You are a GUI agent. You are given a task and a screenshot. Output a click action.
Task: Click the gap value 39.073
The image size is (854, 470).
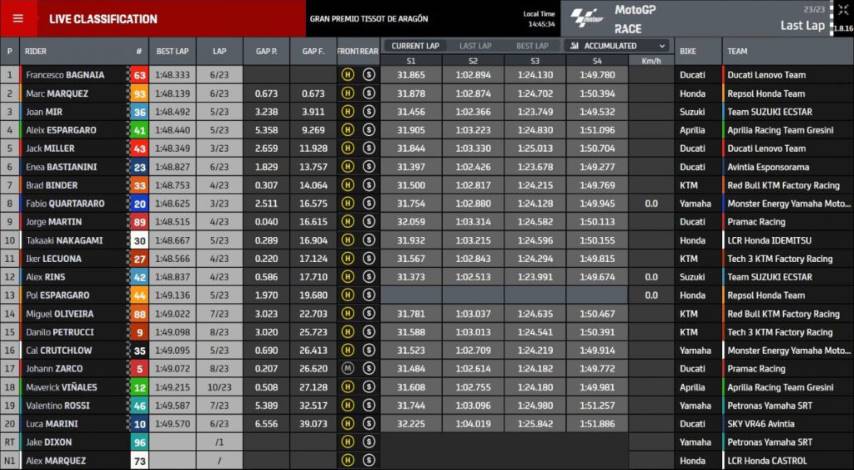pos(313,424)
